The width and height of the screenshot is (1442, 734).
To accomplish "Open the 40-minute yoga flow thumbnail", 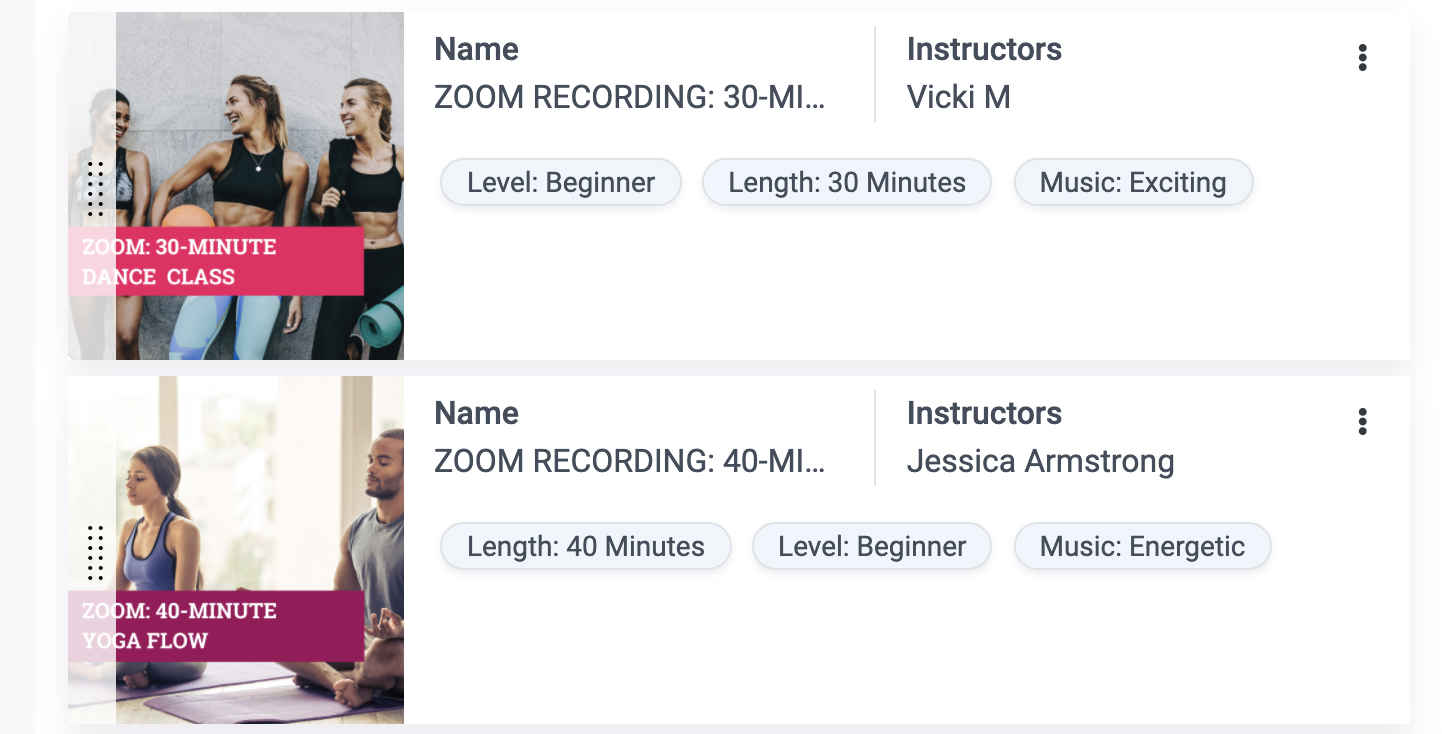I will point(260,550).
